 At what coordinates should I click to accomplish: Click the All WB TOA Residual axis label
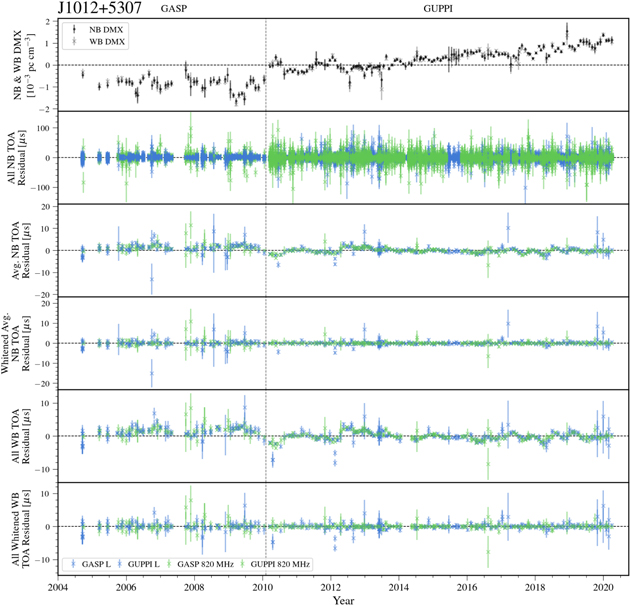pos(24,435)
